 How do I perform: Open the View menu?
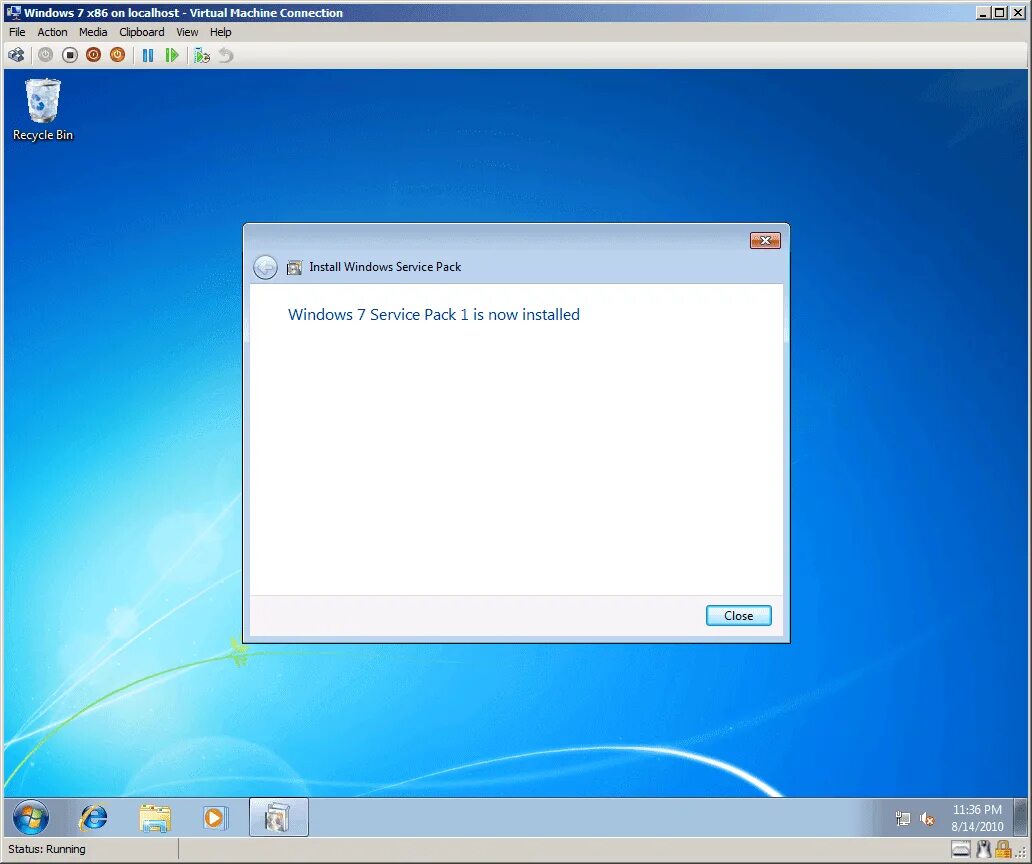coord(187,32)
